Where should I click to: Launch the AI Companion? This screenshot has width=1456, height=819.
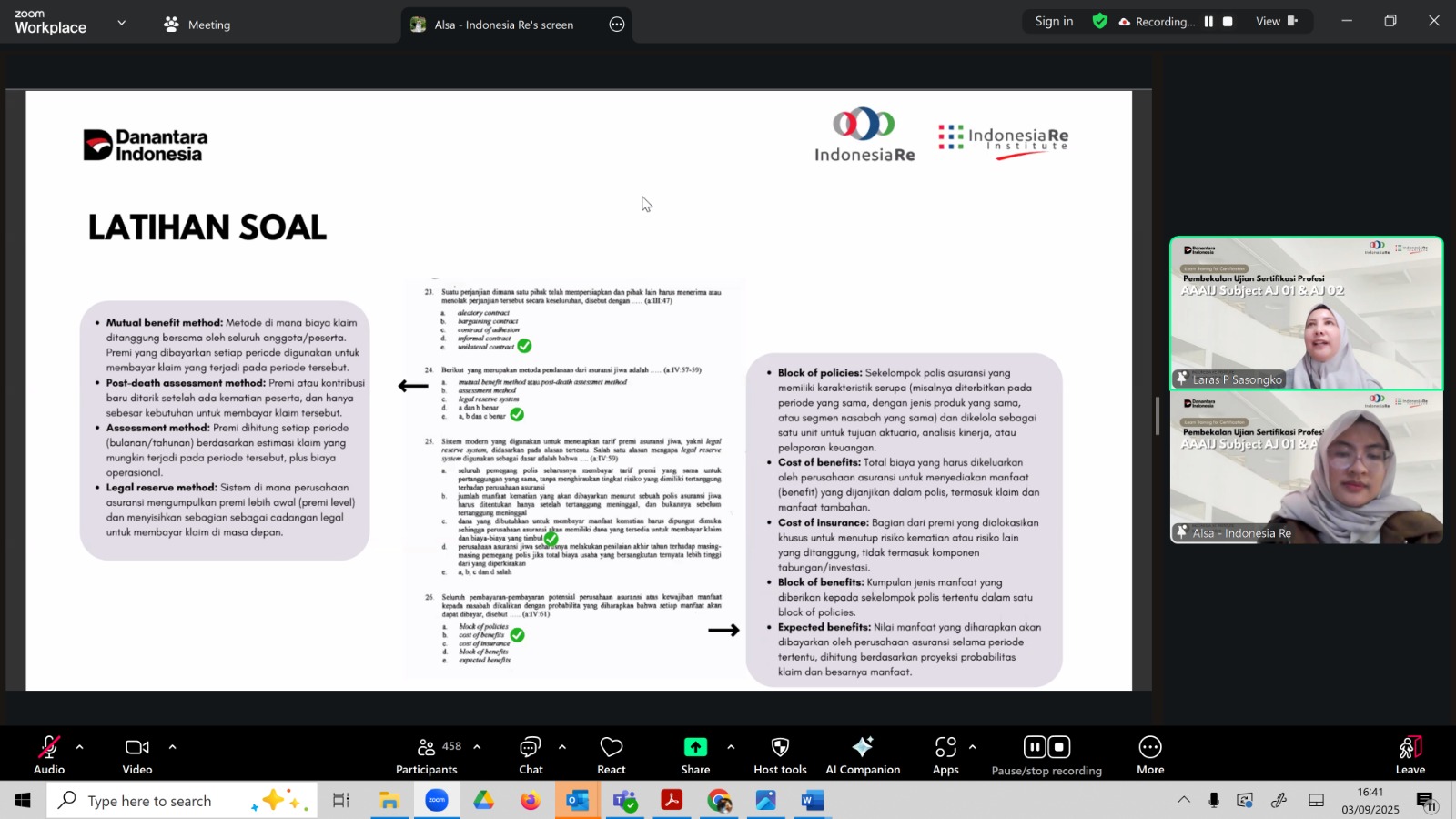[x=862, y=755]
